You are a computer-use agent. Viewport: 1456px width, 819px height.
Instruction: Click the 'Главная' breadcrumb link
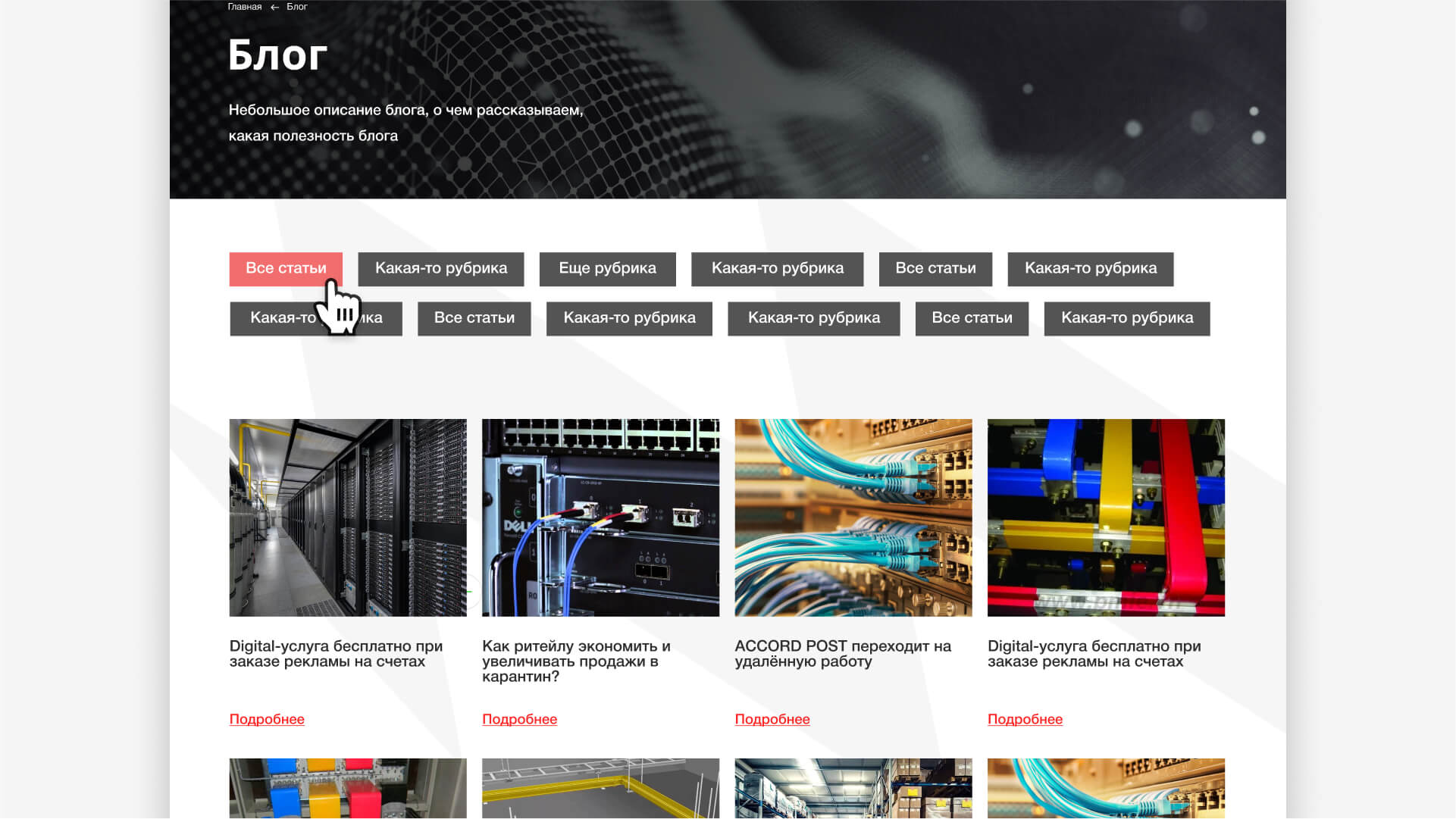tap(244, 7)
